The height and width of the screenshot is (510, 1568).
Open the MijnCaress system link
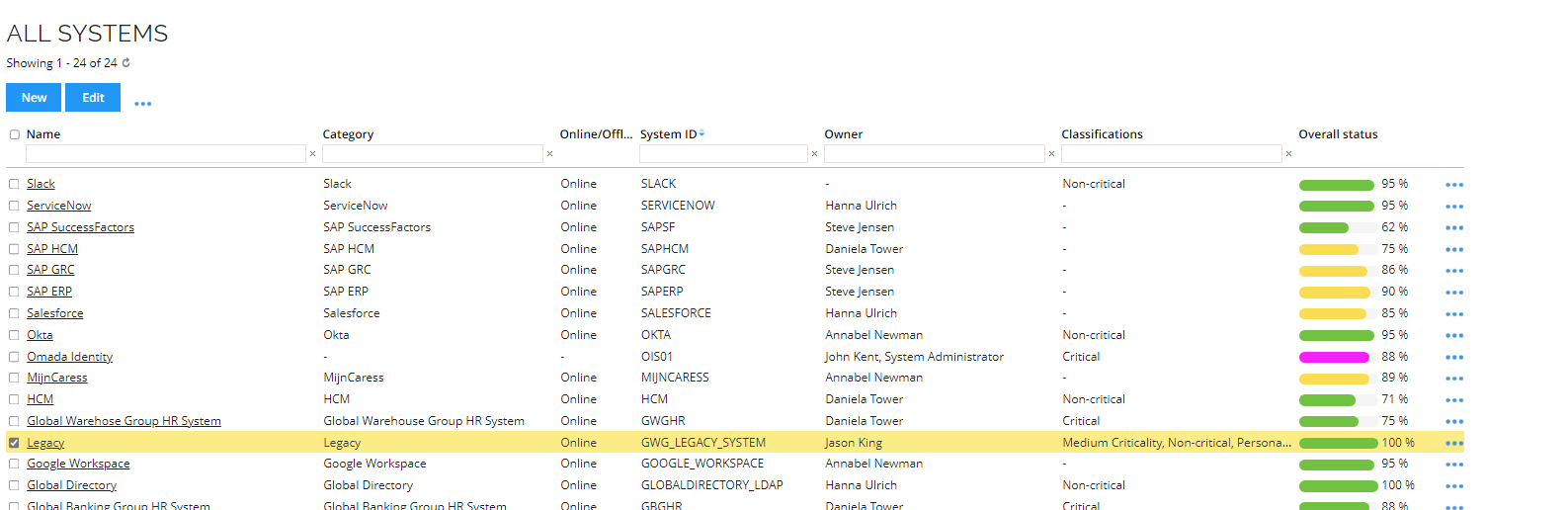point(56,378)
